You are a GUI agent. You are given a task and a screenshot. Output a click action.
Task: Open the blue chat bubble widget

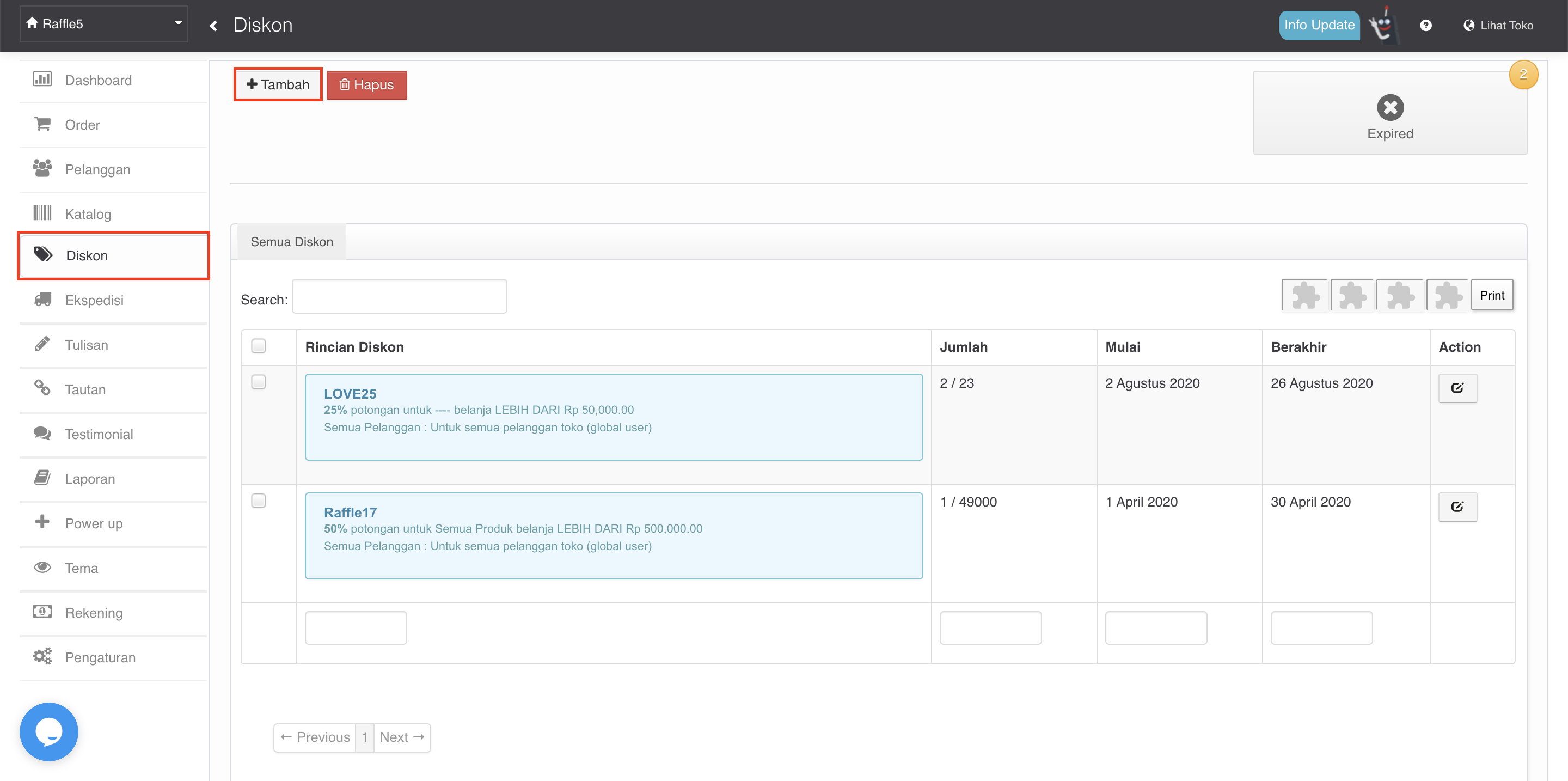click(48, 731)
